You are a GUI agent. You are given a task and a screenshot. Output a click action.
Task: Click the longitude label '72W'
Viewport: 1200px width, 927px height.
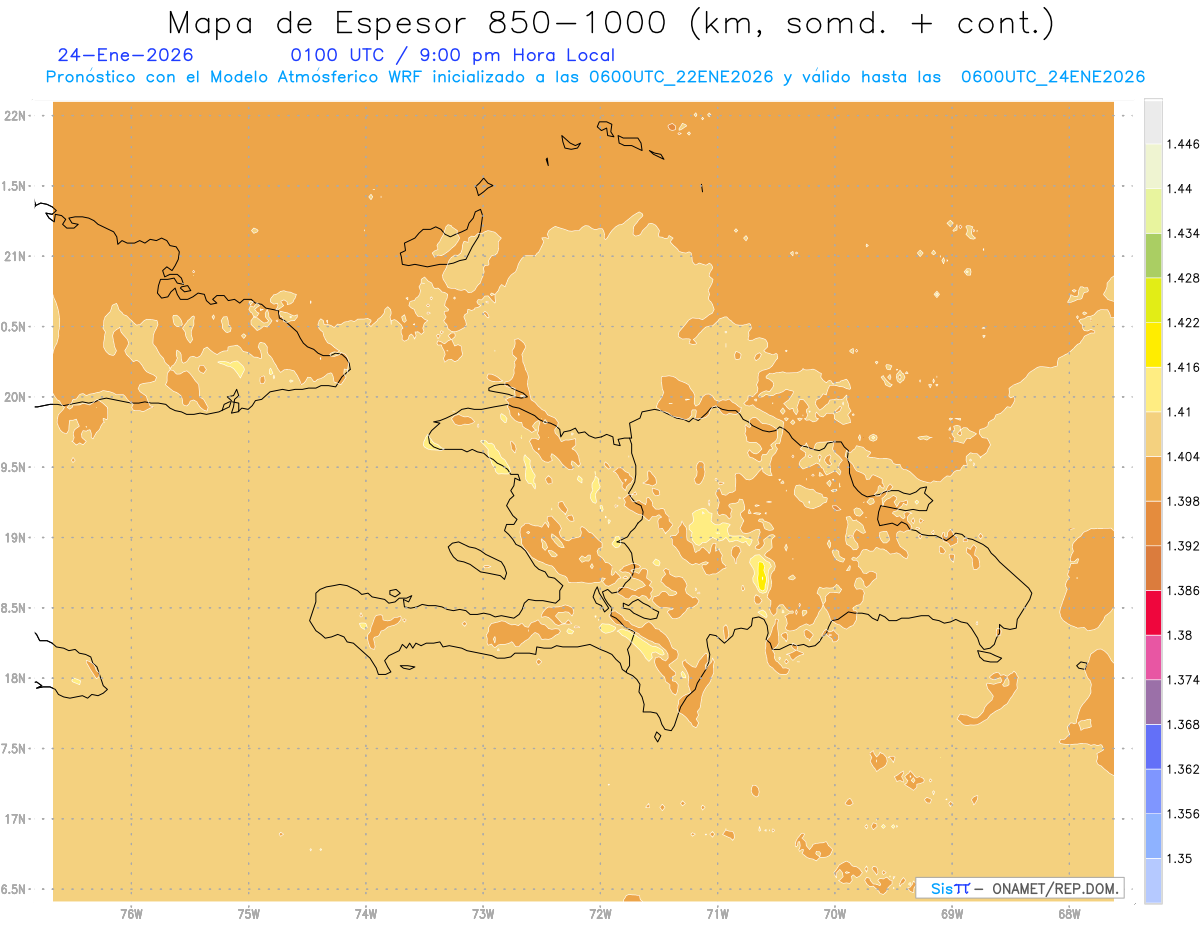tap(600, 914)
